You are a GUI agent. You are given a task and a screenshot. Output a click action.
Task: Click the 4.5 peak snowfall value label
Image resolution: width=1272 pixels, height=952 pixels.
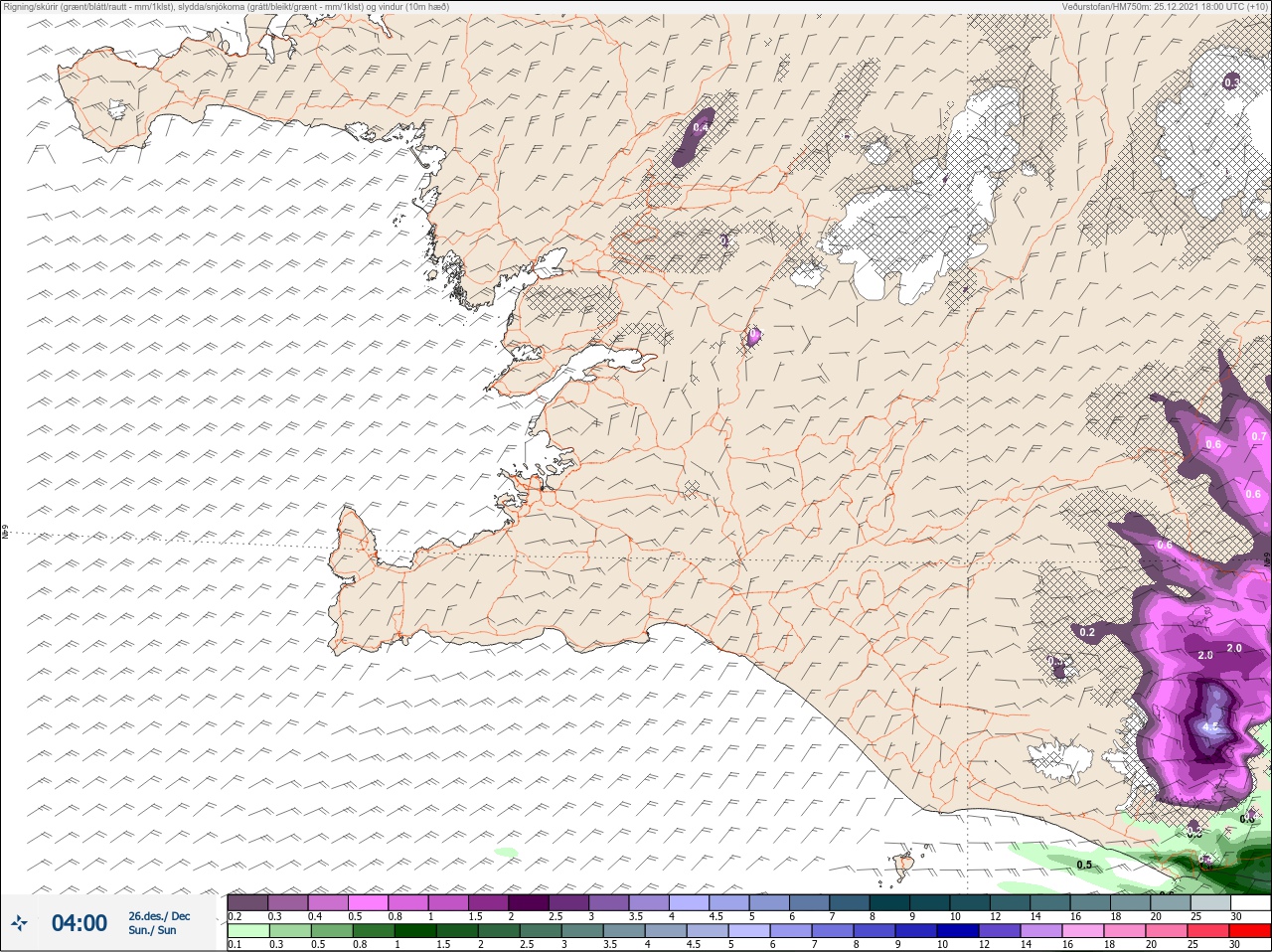coord(1210,727)
